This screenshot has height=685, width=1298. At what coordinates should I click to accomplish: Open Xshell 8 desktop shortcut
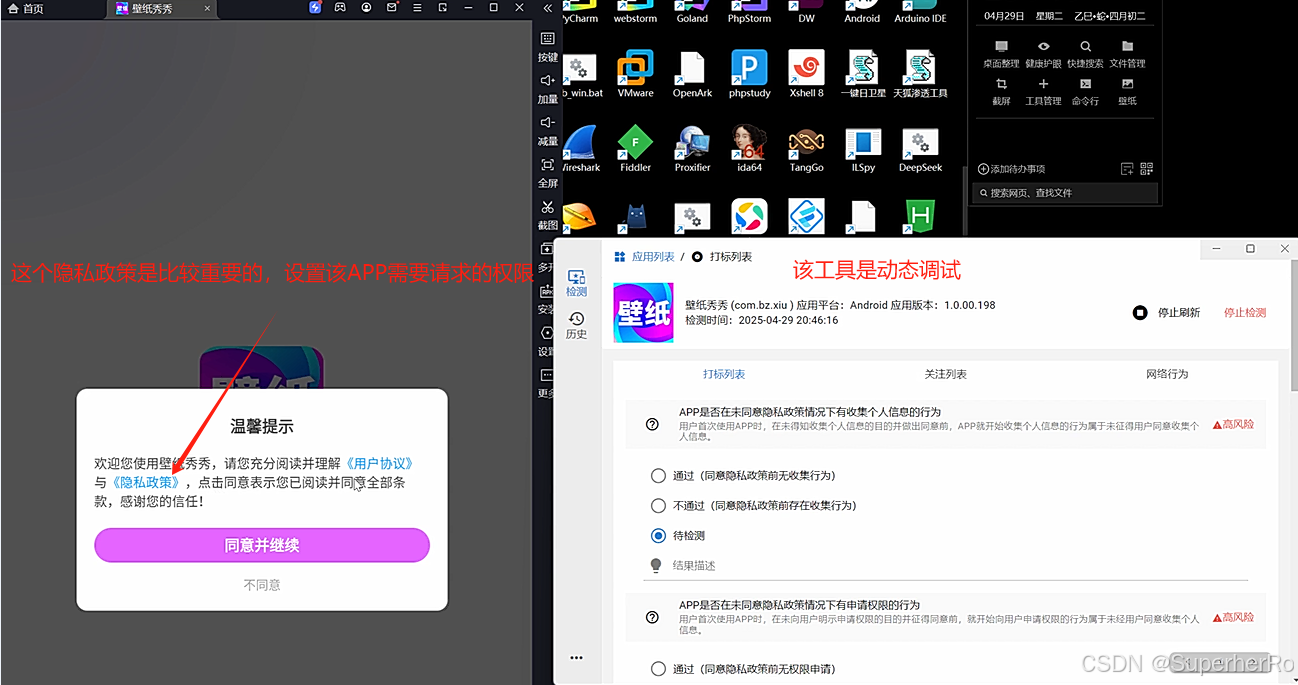click(806, 74)
